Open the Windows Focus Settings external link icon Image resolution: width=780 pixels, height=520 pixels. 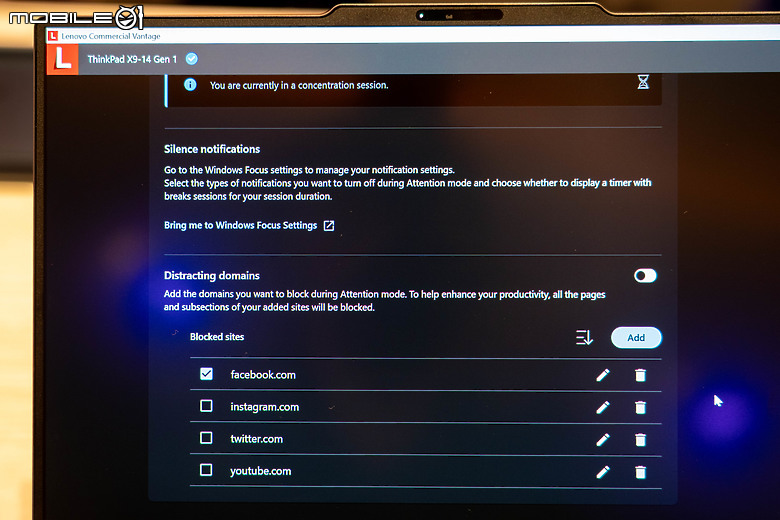tap(329, 225)
